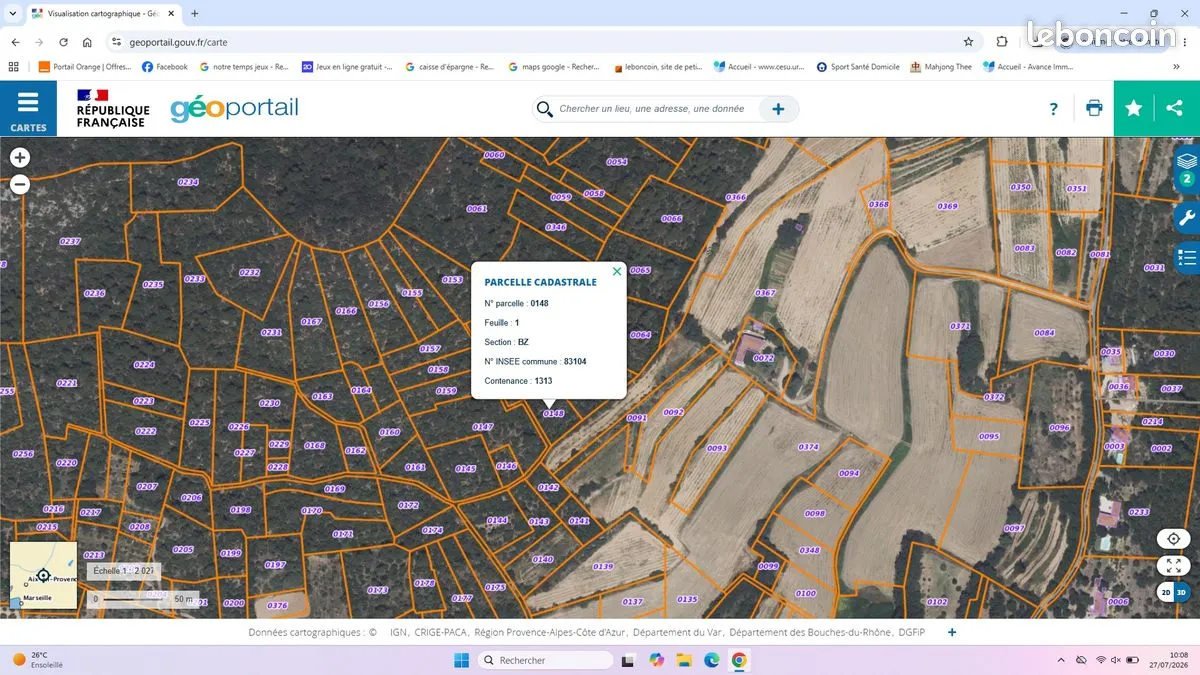Click the République Française logo
Image resolution: width=1200 pixels, height=675 pixels.
pos(112,109)
